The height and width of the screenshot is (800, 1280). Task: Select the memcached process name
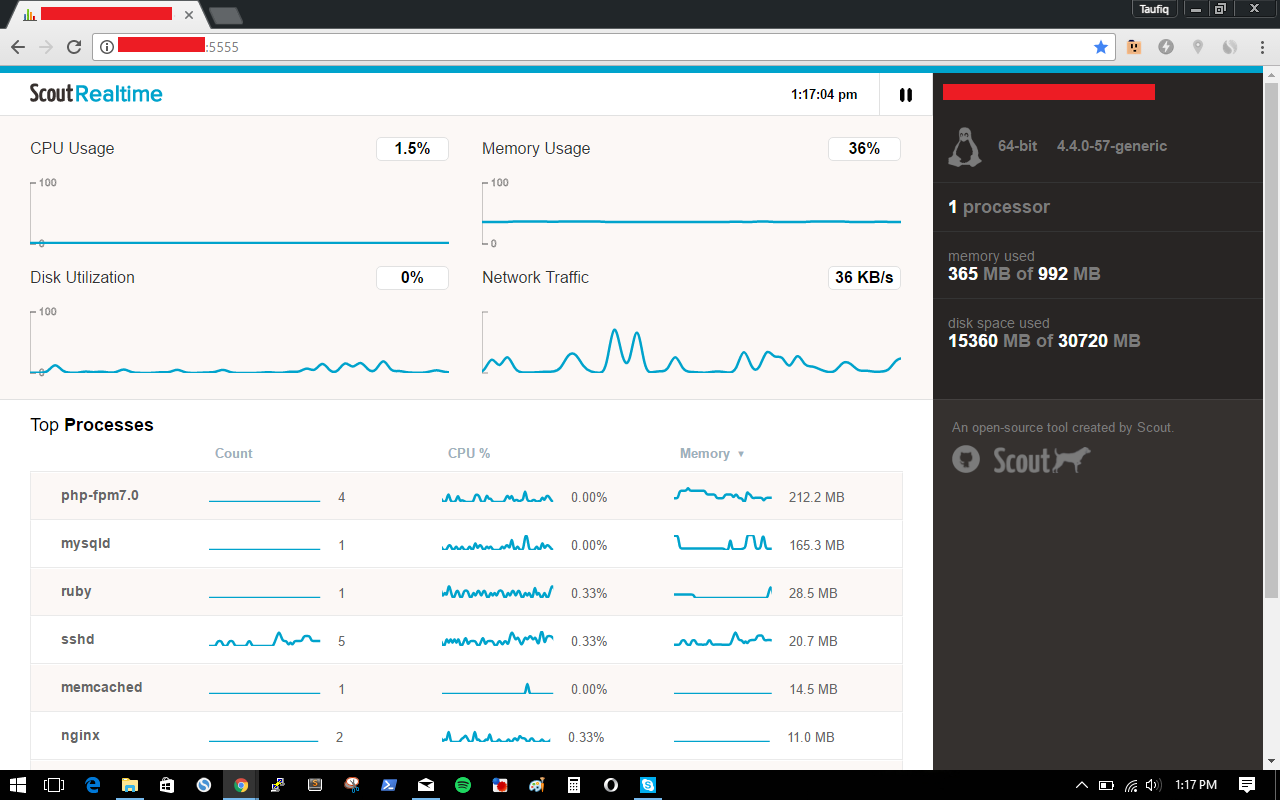coord(102,687)
